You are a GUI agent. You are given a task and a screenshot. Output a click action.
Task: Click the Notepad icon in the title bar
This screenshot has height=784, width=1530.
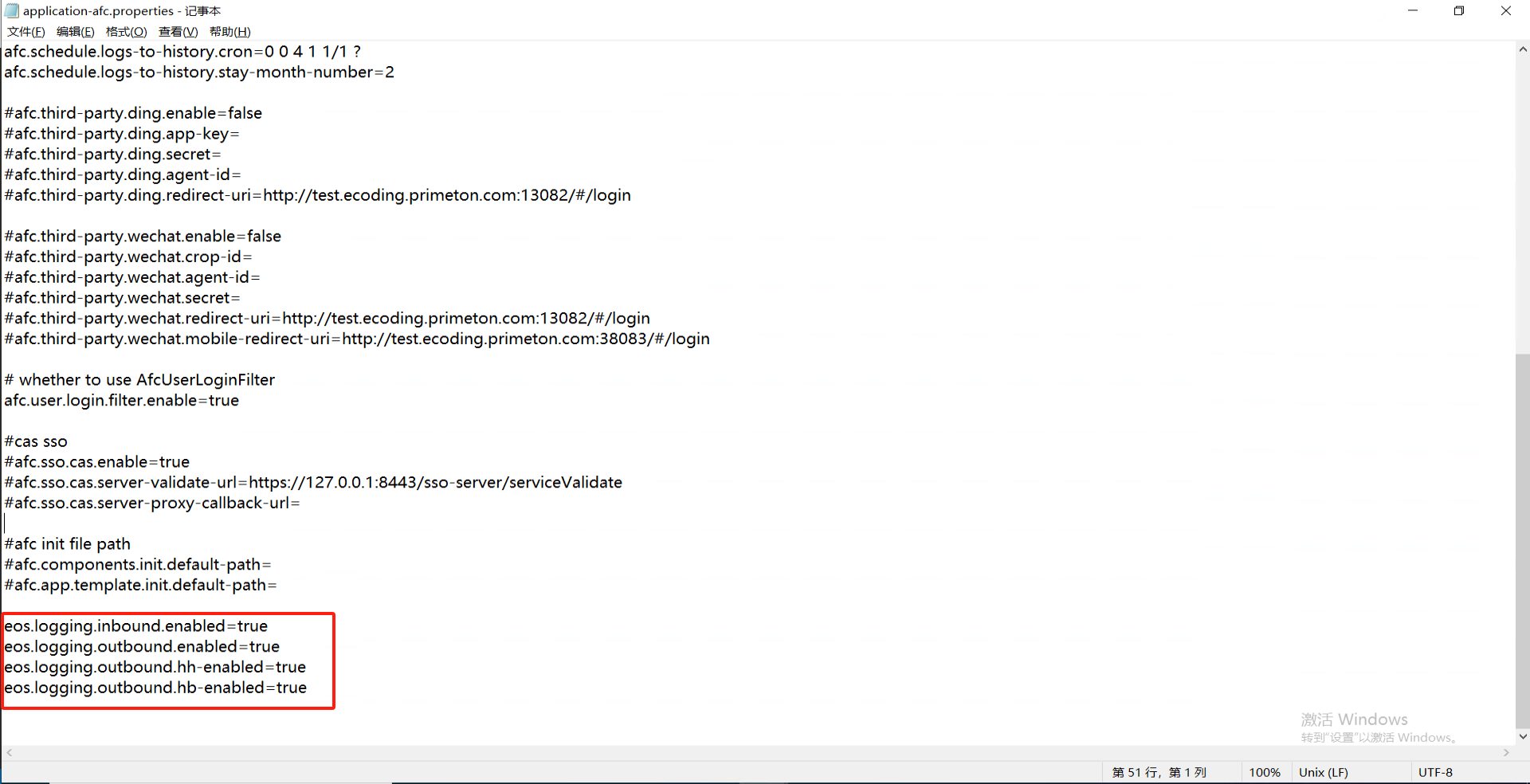[x=11, y=11]
